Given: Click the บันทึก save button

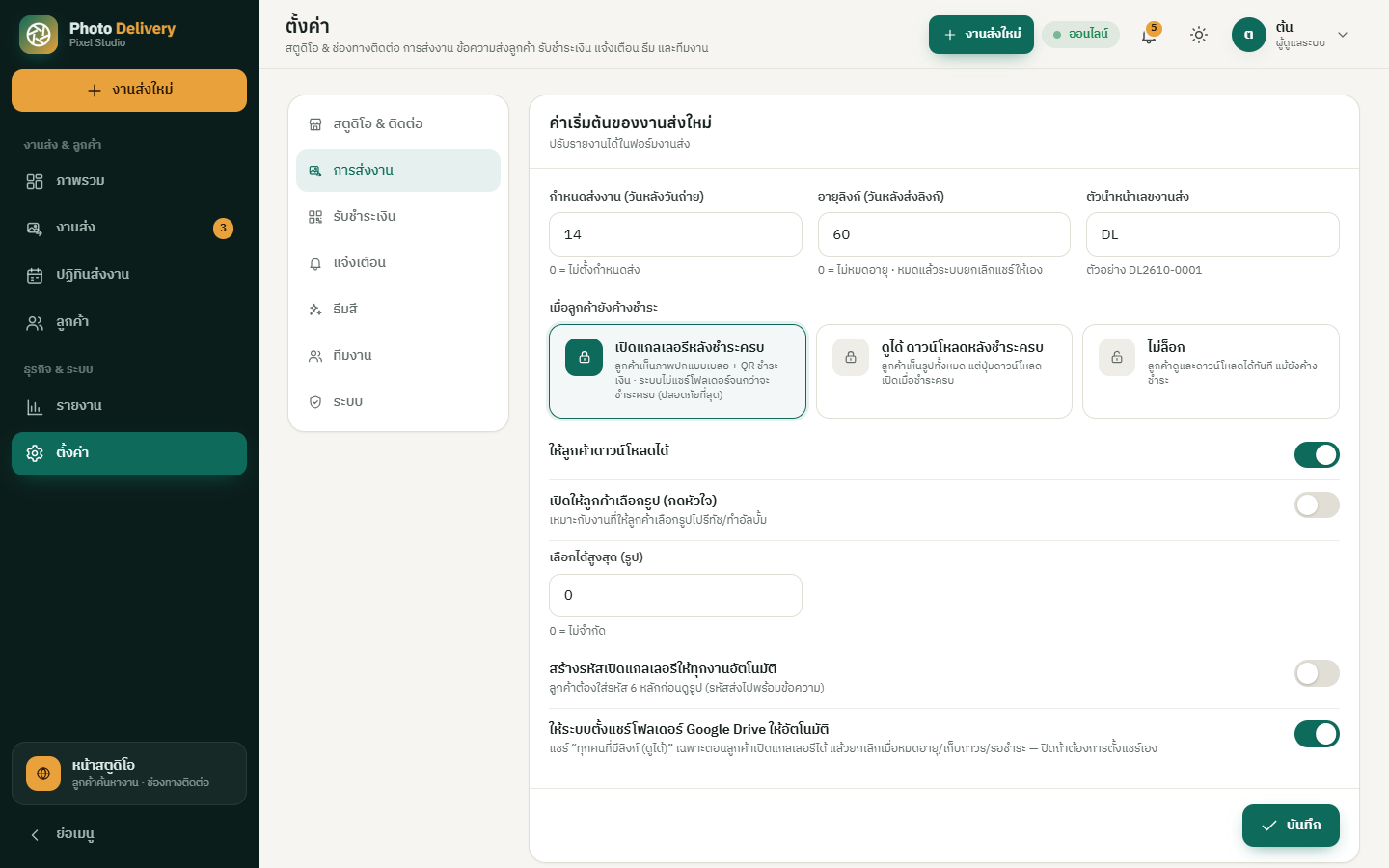Looking at the screenshot, I should point(1291,826).
